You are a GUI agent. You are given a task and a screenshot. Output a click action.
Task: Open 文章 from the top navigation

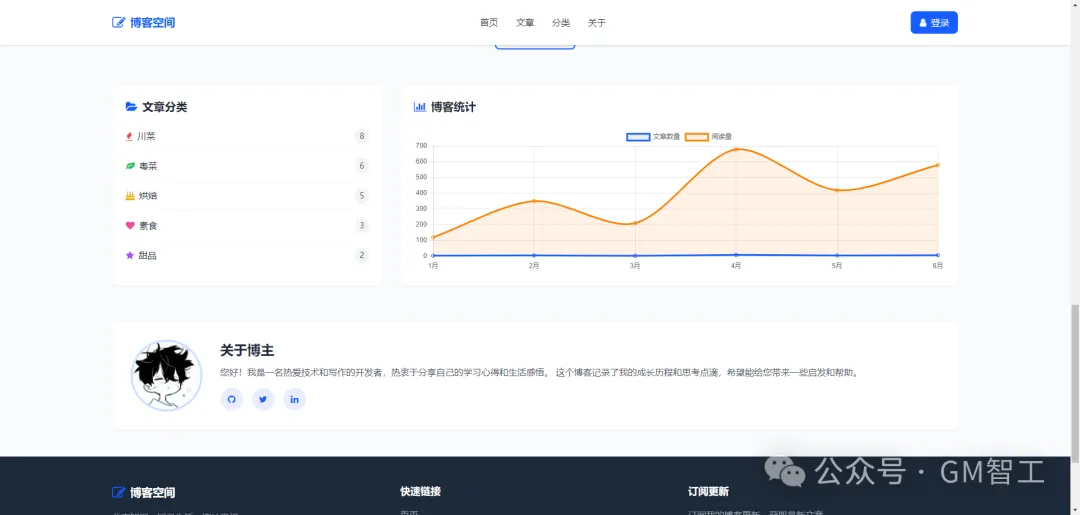tap(525, 22)
